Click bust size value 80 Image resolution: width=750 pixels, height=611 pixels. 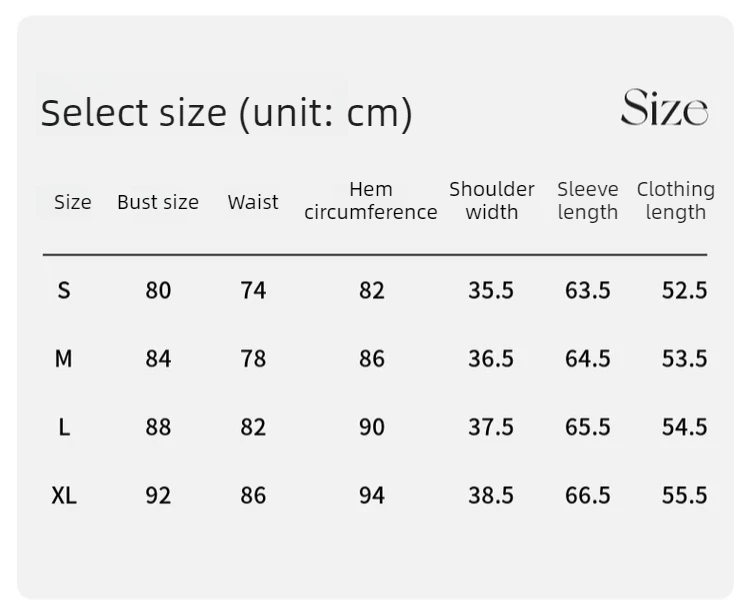(158, 290)
